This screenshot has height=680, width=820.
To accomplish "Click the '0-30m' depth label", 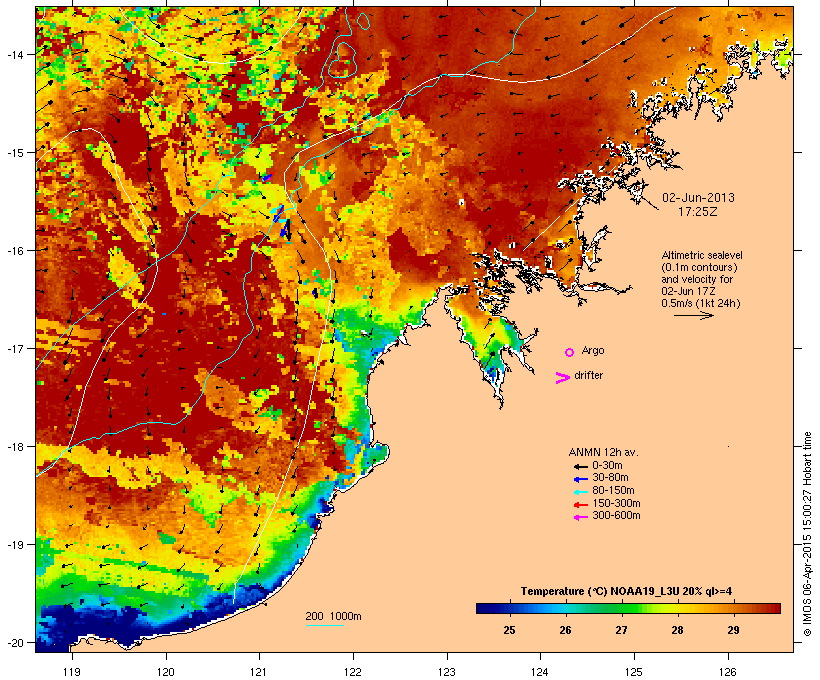I will tap(607, 466).
